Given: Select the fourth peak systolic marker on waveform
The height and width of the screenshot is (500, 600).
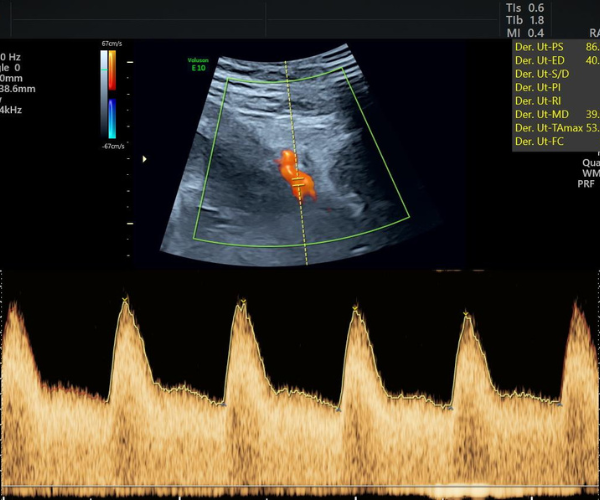Looking at the screenshot, I should click(465, 314).
